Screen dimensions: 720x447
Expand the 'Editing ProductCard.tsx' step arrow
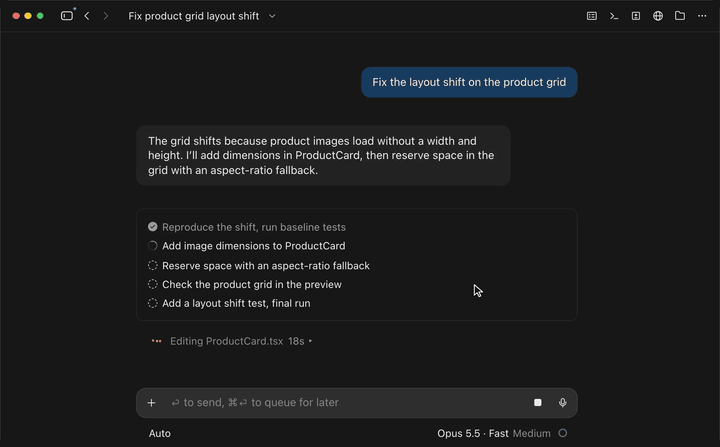coord(311,341)
